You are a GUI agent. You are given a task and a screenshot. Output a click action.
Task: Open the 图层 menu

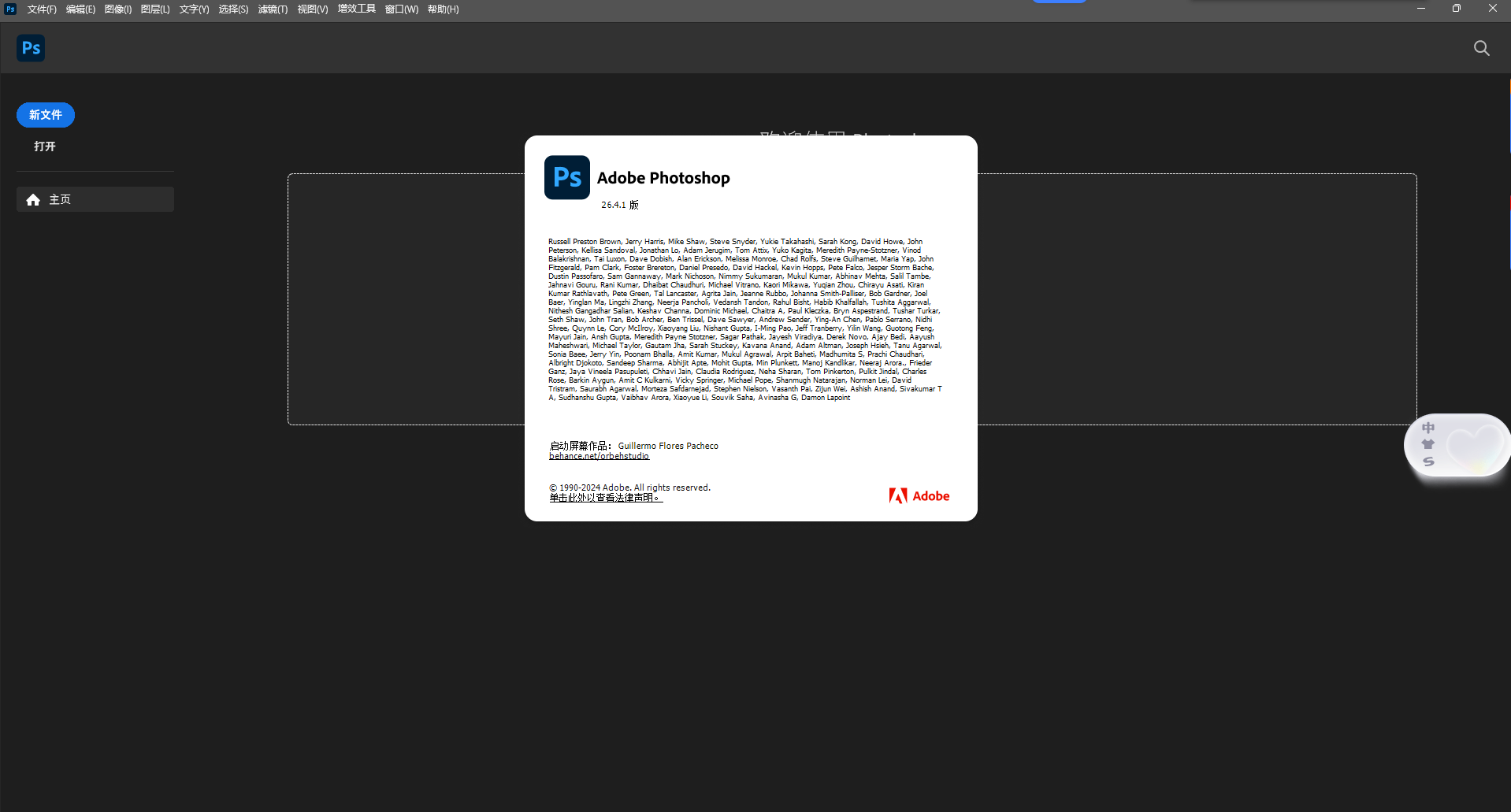coord(154,9)
